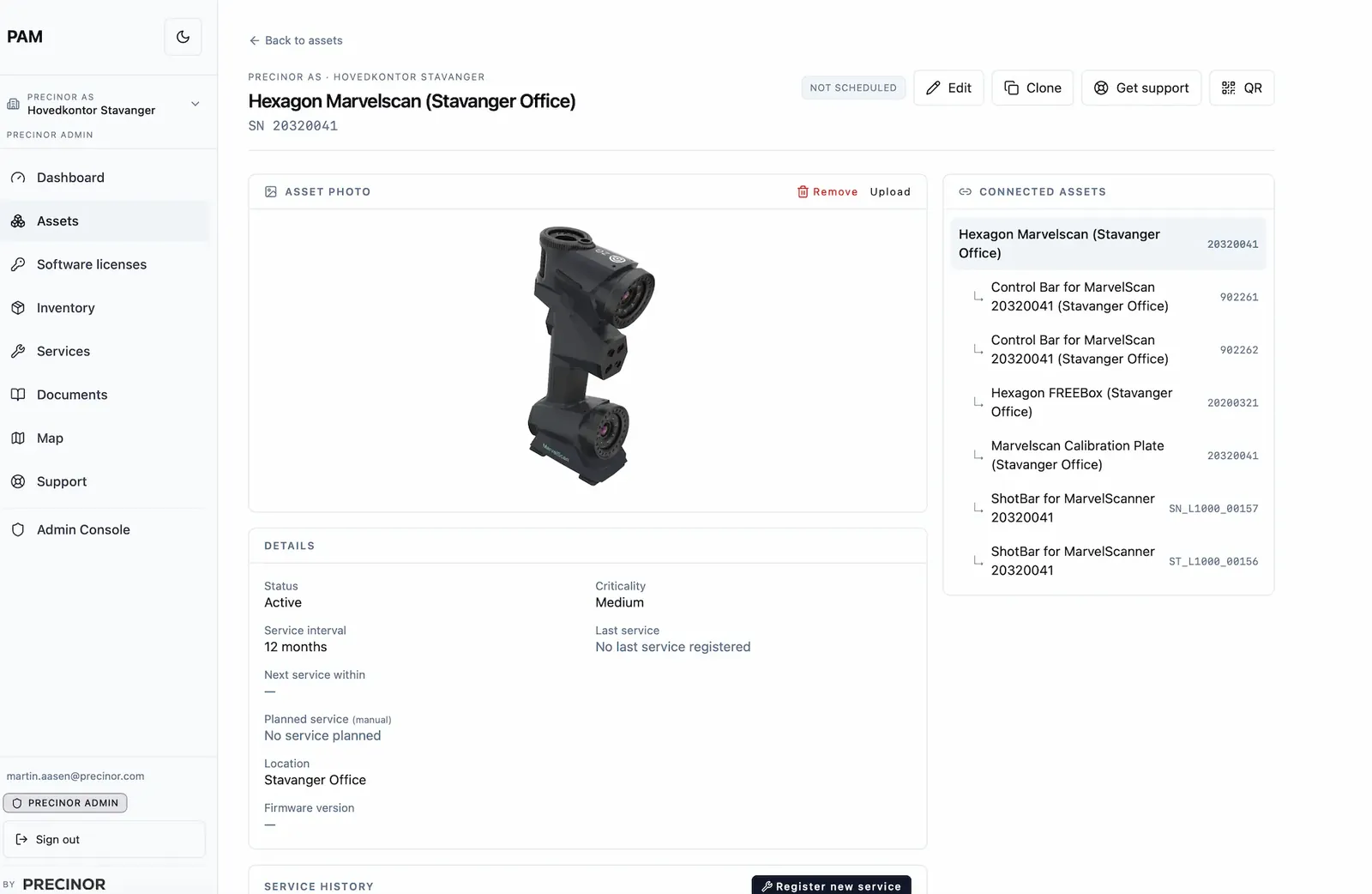Click the Documents book icon
1372x894 pixels.
click(x=18, y=395)
